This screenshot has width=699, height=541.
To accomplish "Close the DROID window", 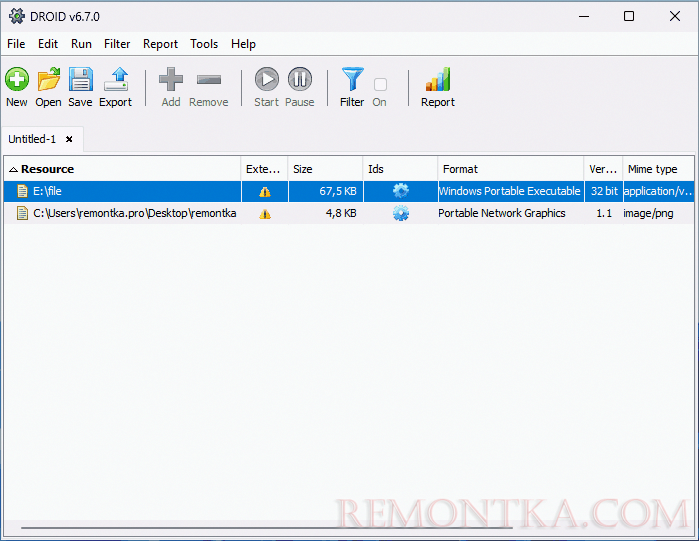I will pos(675,16).
